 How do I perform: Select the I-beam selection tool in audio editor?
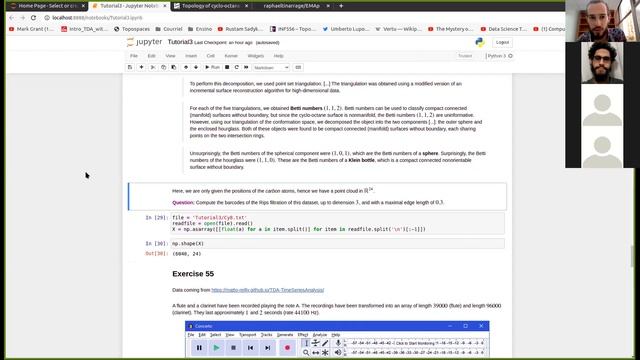pyautogui.click(x=306, y=343)
